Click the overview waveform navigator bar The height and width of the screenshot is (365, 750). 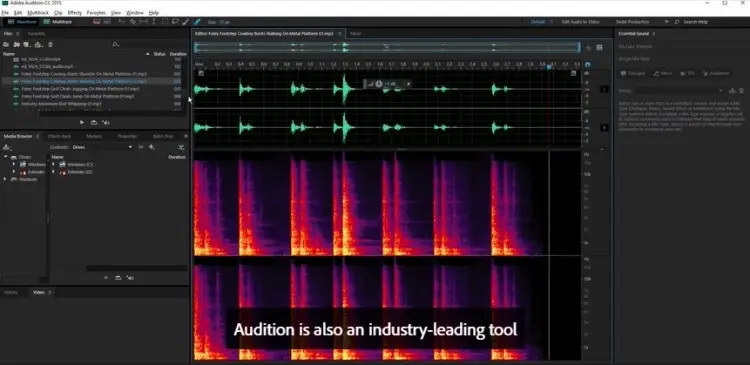coord(386,47)
